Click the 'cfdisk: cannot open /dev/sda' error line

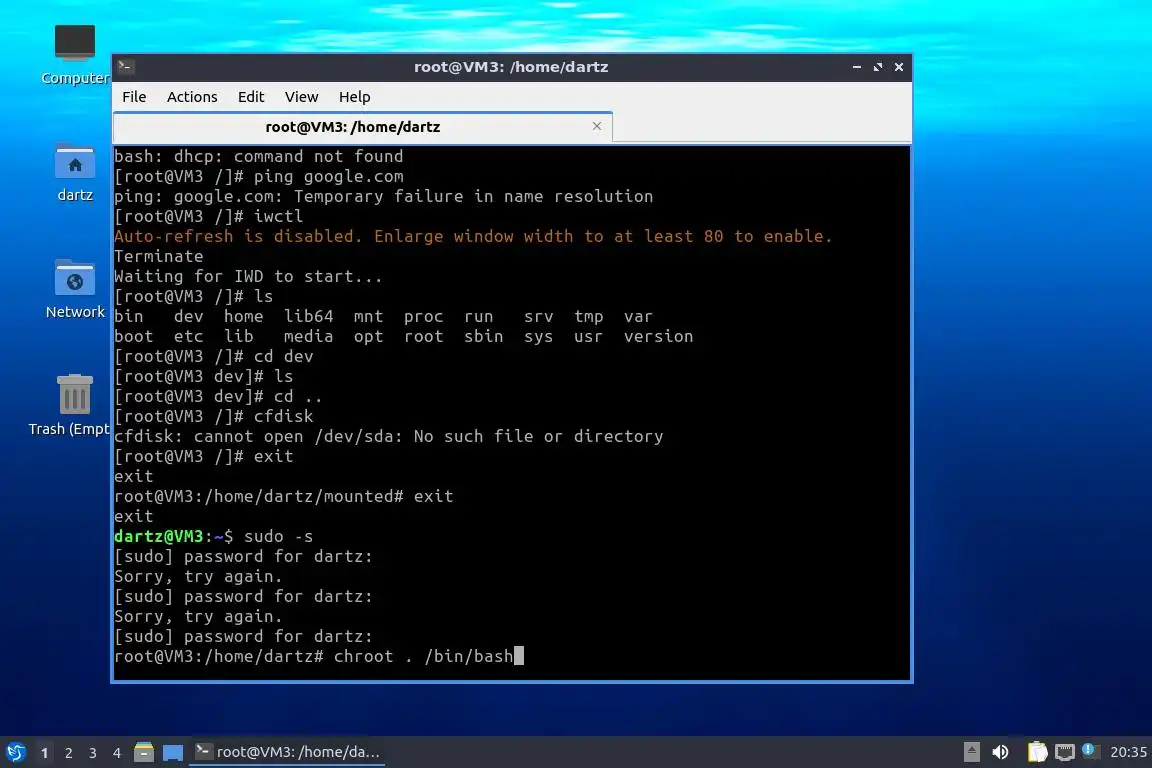[x=389, y=437]
